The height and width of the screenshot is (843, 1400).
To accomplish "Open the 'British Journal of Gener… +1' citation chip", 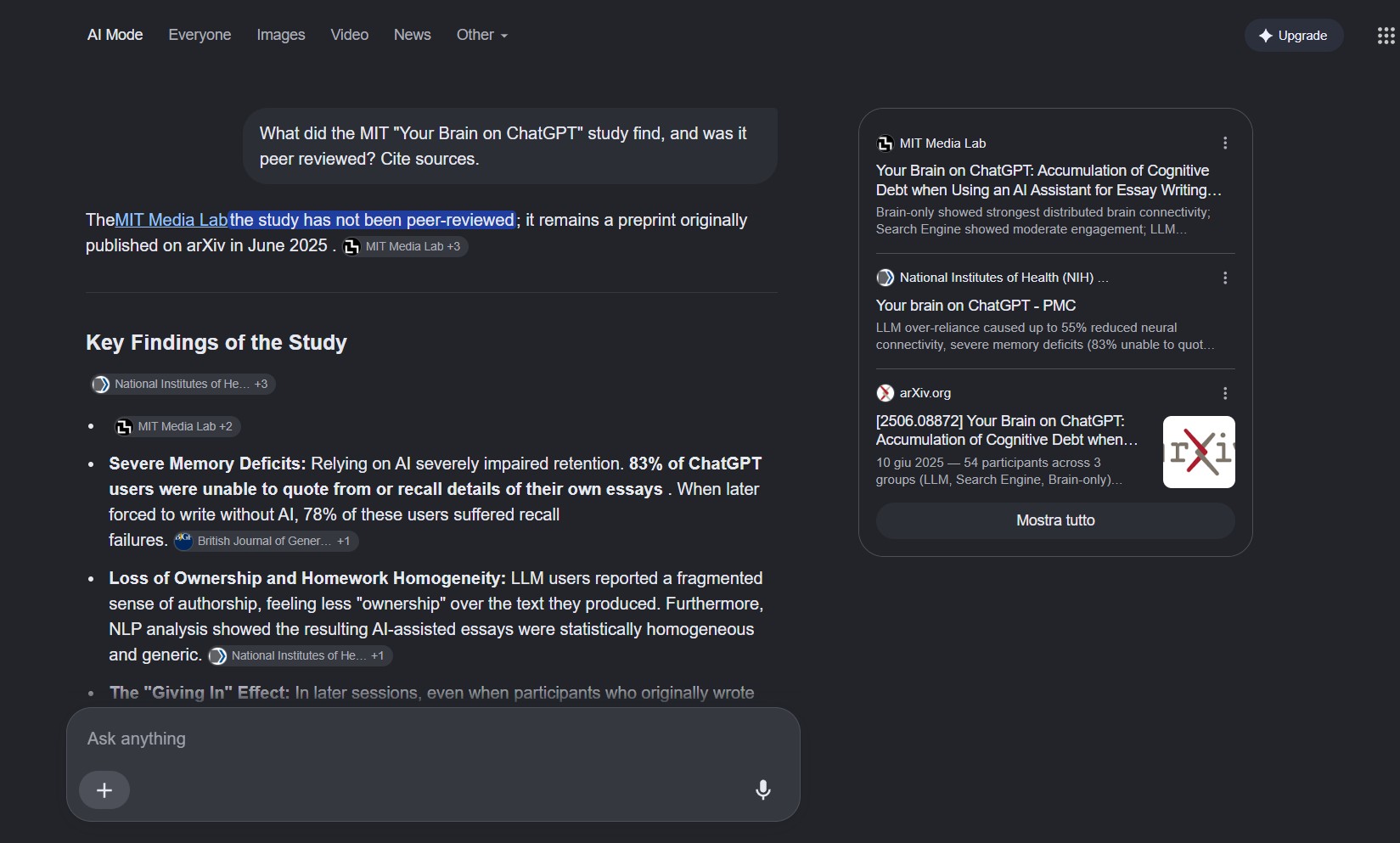I will tap(265, 541).
